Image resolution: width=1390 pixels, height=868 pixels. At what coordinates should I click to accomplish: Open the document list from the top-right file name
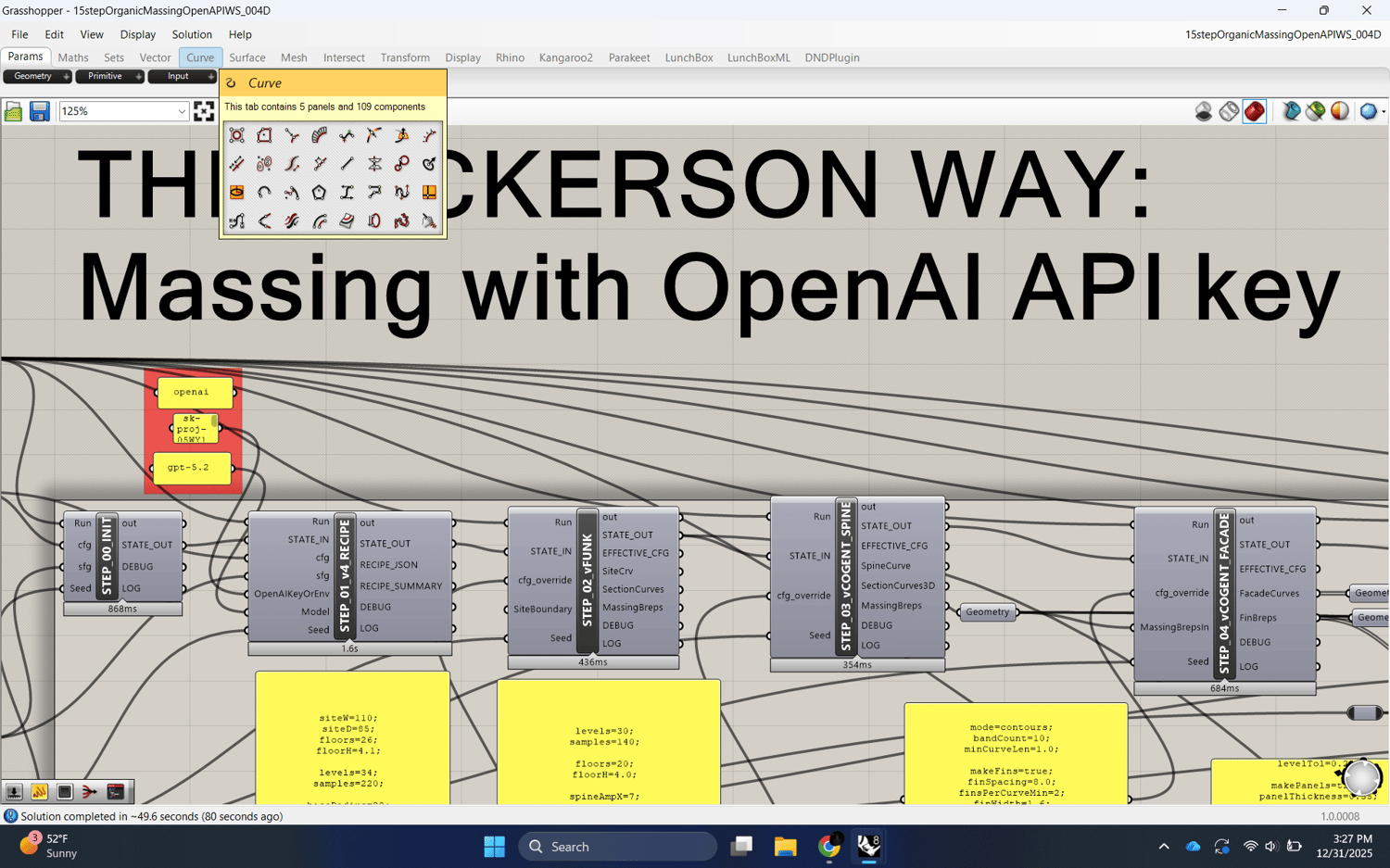click(x=1283, y=34)
